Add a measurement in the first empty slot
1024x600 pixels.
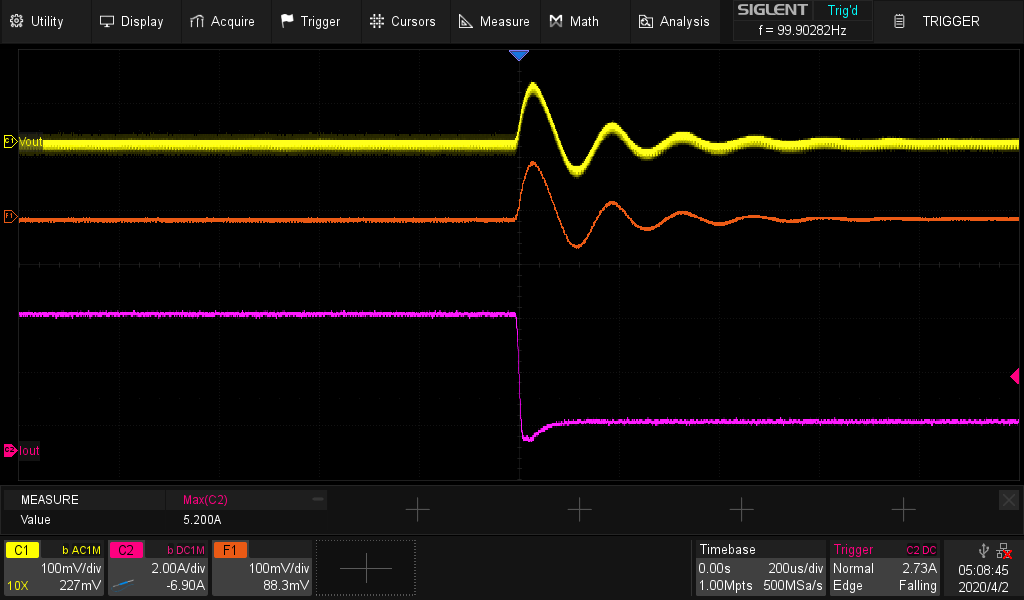pos(417,510)
